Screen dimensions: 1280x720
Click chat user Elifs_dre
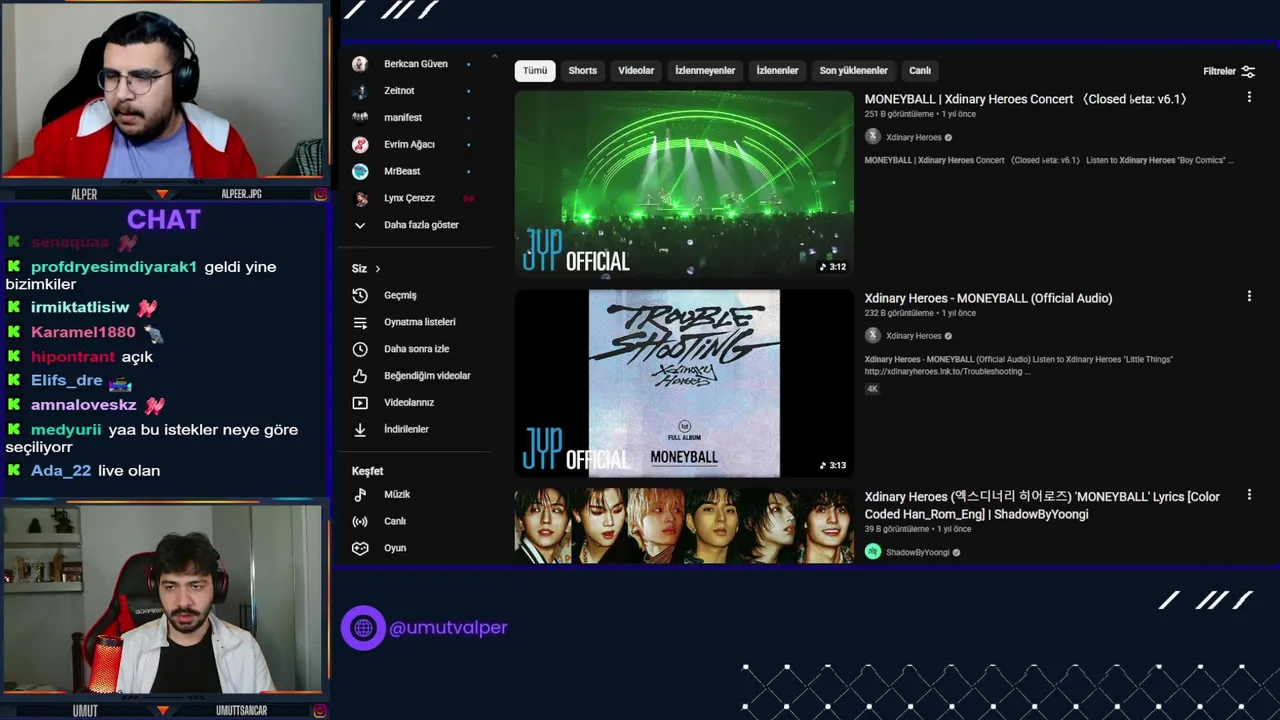coord(67,381)
